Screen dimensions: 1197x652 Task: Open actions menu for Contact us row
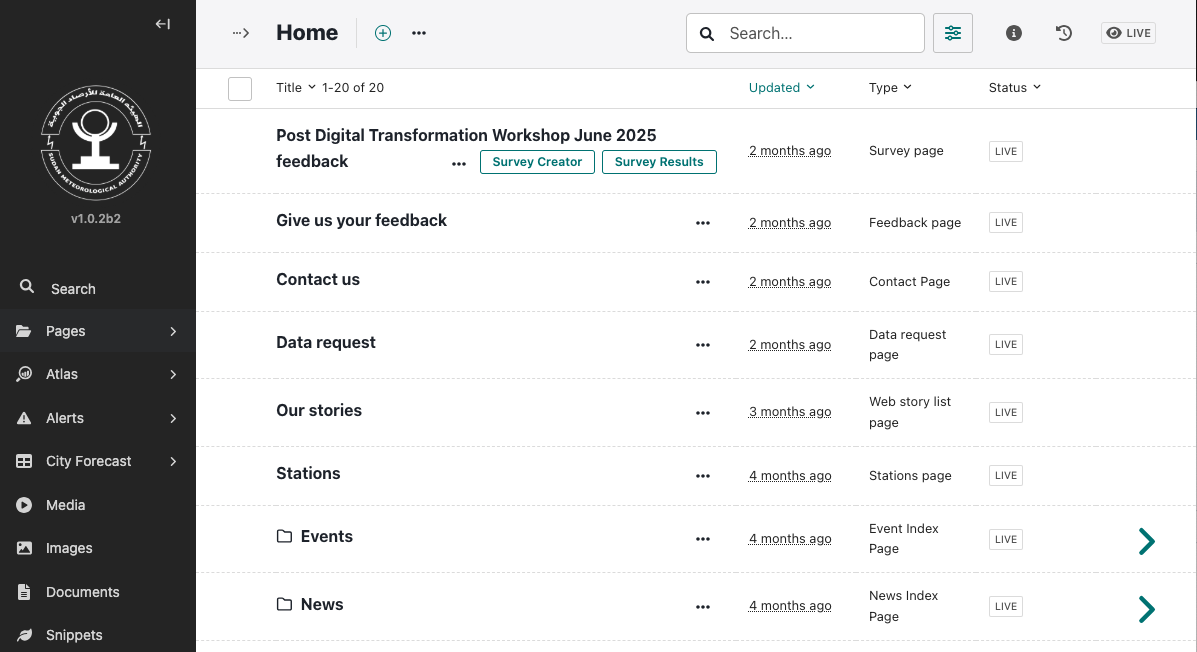(703, 282)
